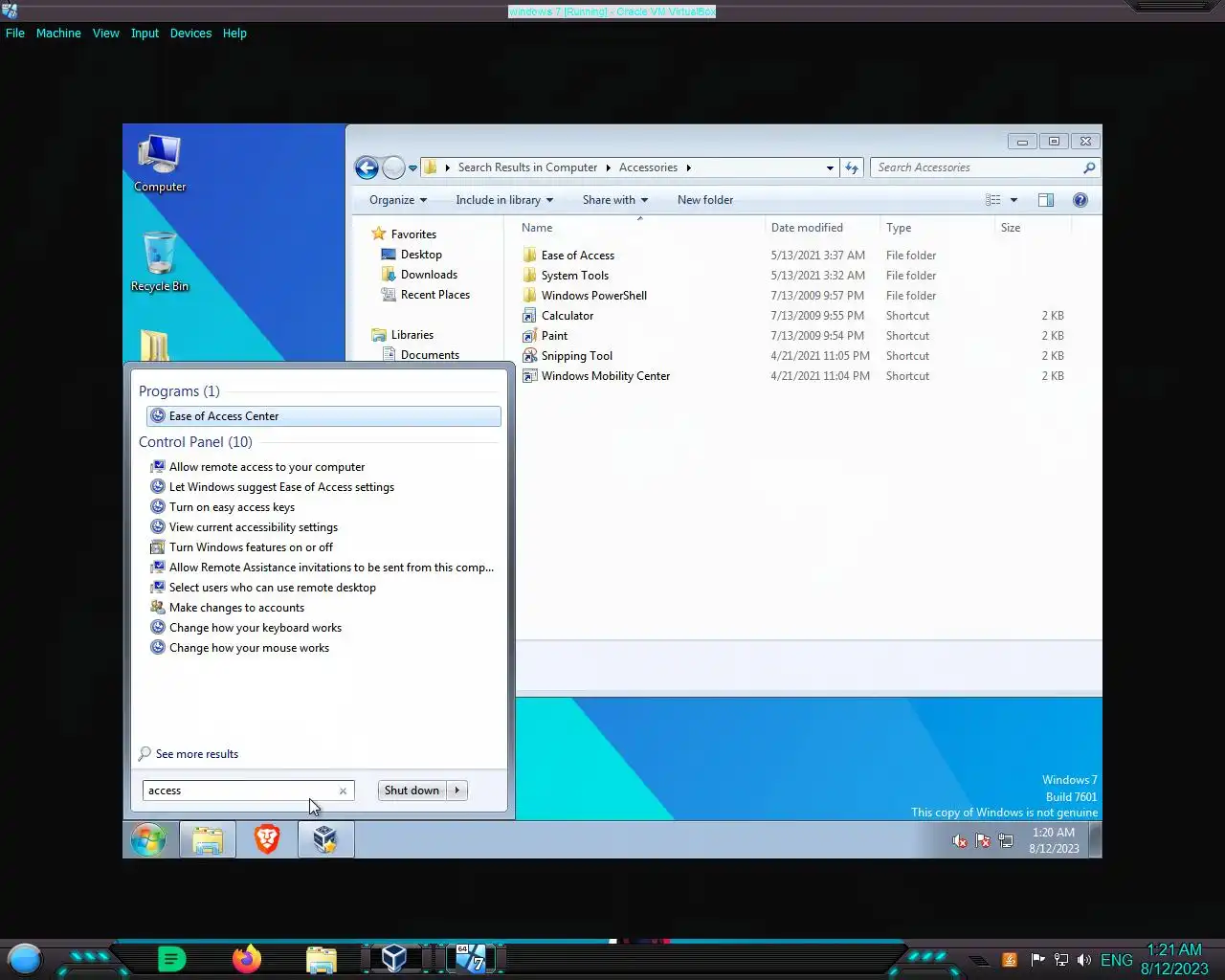
Task: Open Explorer Help question mark icon
Action: [1080, 200]
